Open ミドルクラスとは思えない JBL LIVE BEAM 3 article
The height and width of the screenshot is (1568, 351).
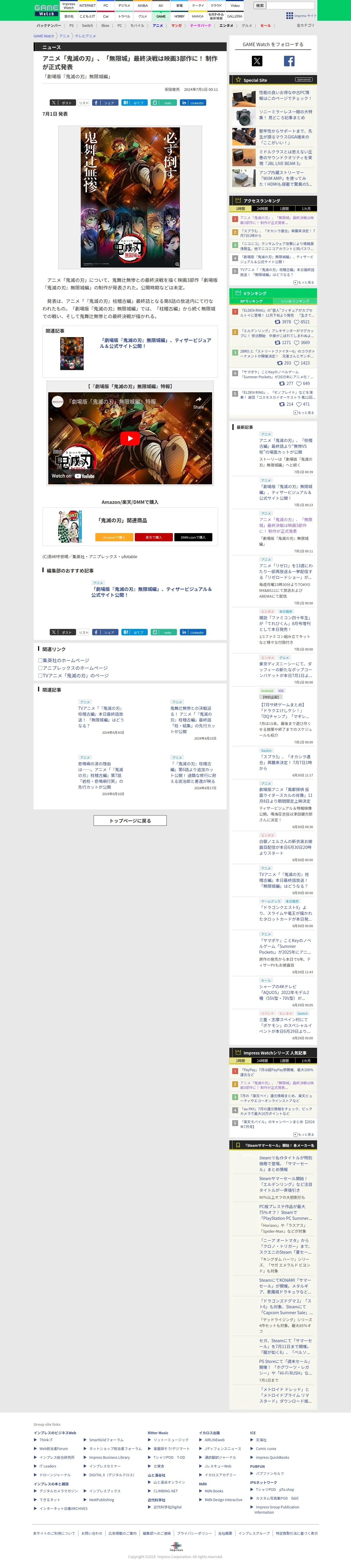pos(285,157)
